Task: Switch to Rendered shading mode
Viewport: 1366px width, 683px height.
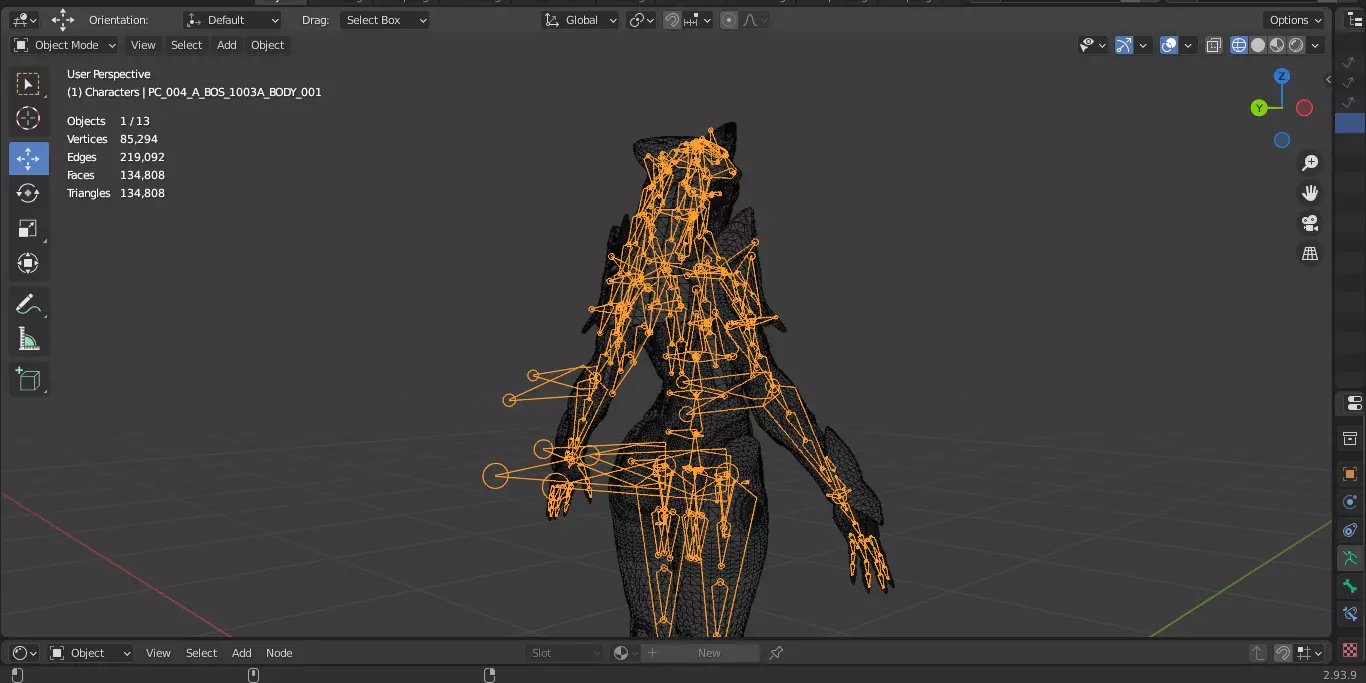Action: click(1296, 45)
